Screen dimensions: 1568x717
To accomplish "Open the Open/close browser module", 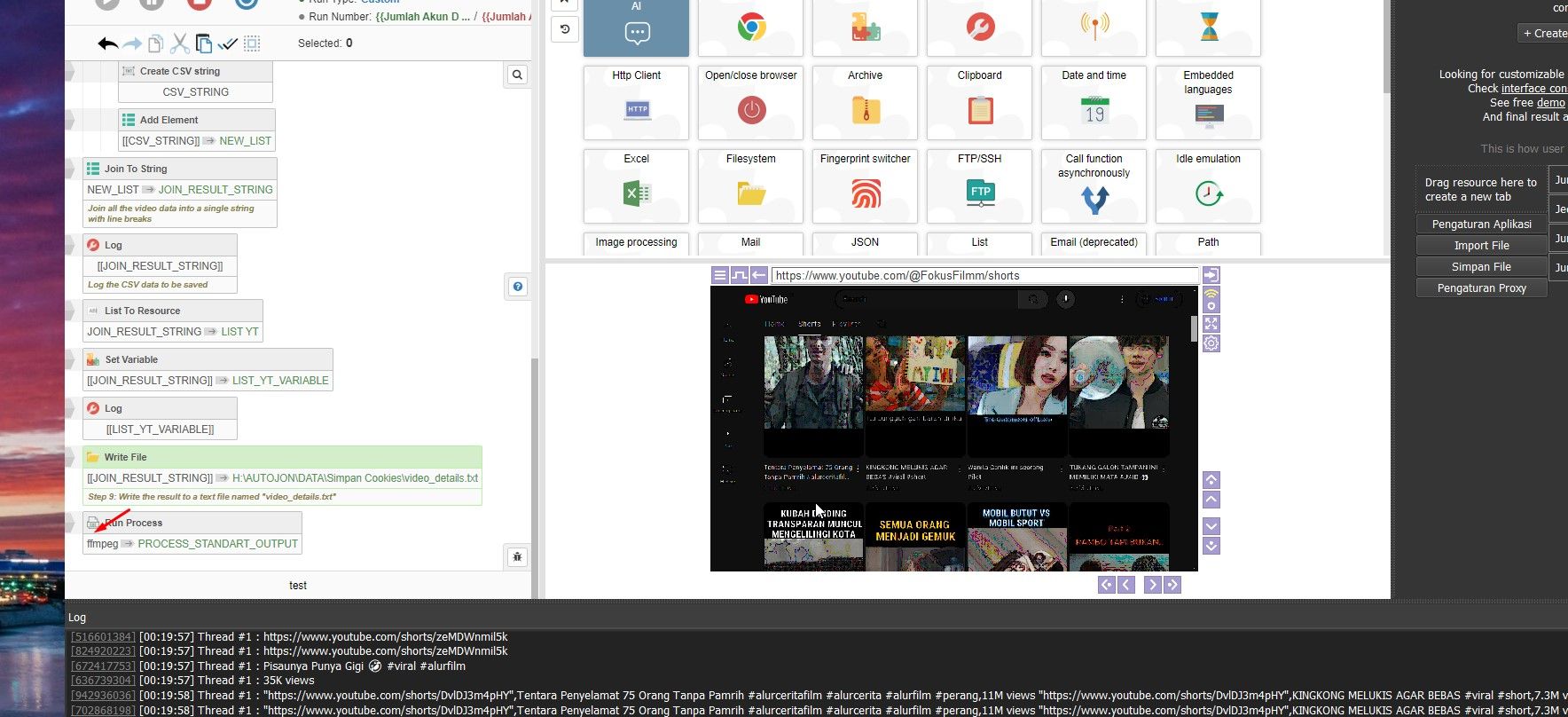I will 750,102.
